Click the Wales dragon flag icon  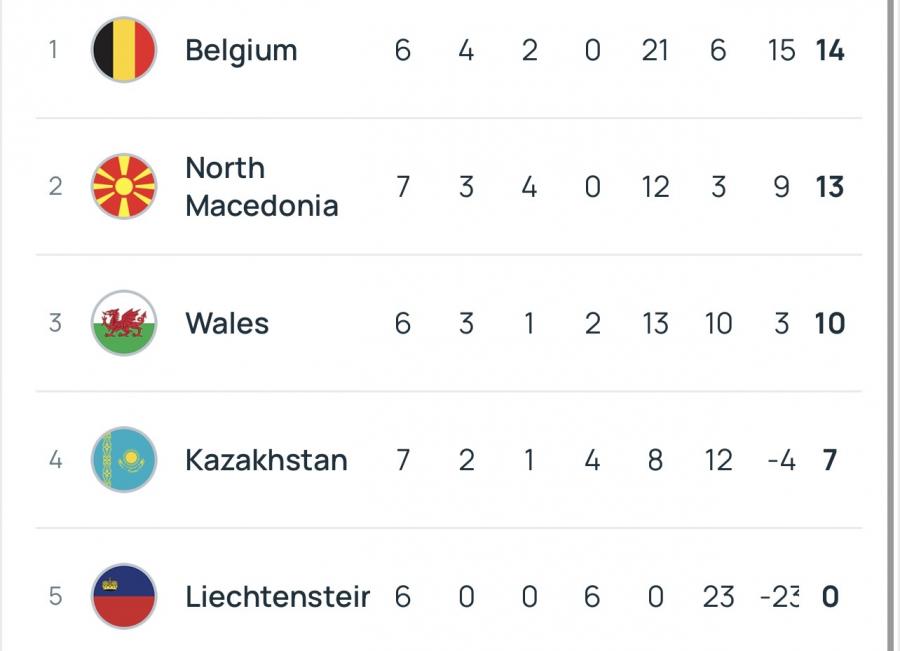(x=124, y=323)
